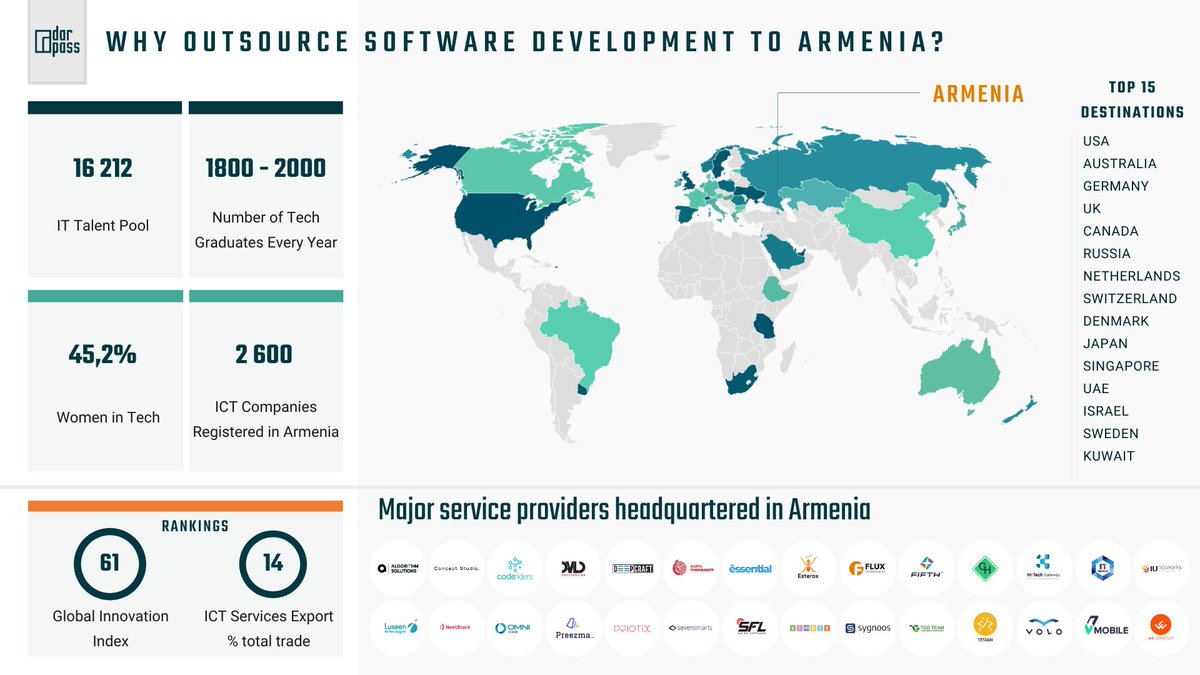Click the hexagonal IT logo

pyautogui.click(x=1103, y=568)
